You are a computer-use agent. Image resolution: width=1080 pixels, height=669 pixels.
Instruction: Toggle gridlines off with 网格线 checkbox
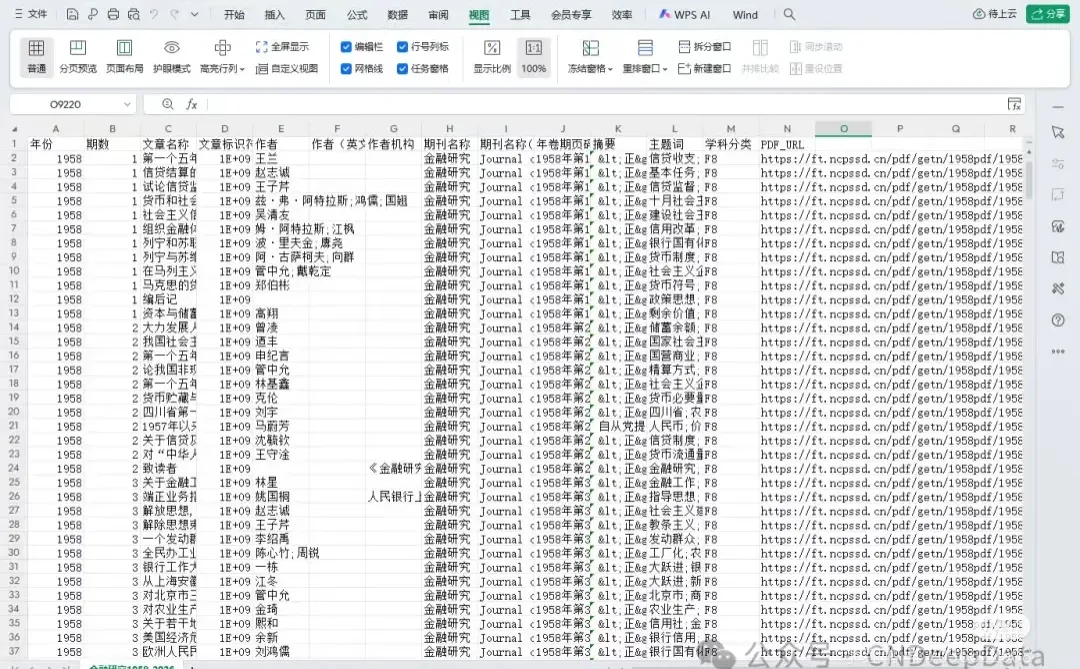click(345, 68)
